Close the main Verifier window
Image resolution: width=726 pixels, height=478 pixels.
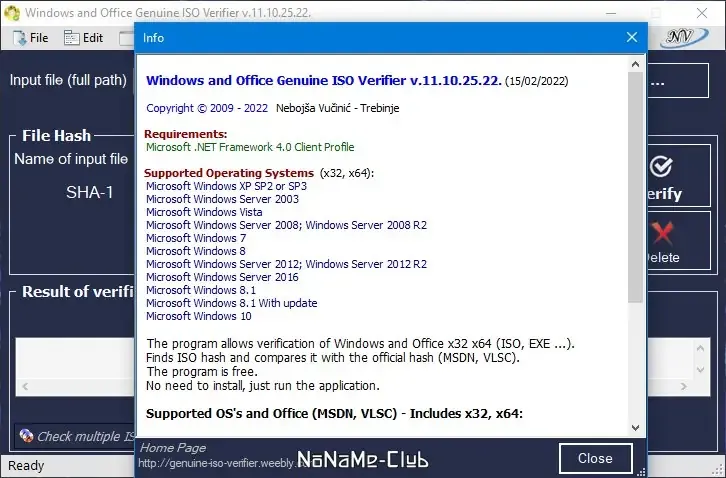point(702,13)
